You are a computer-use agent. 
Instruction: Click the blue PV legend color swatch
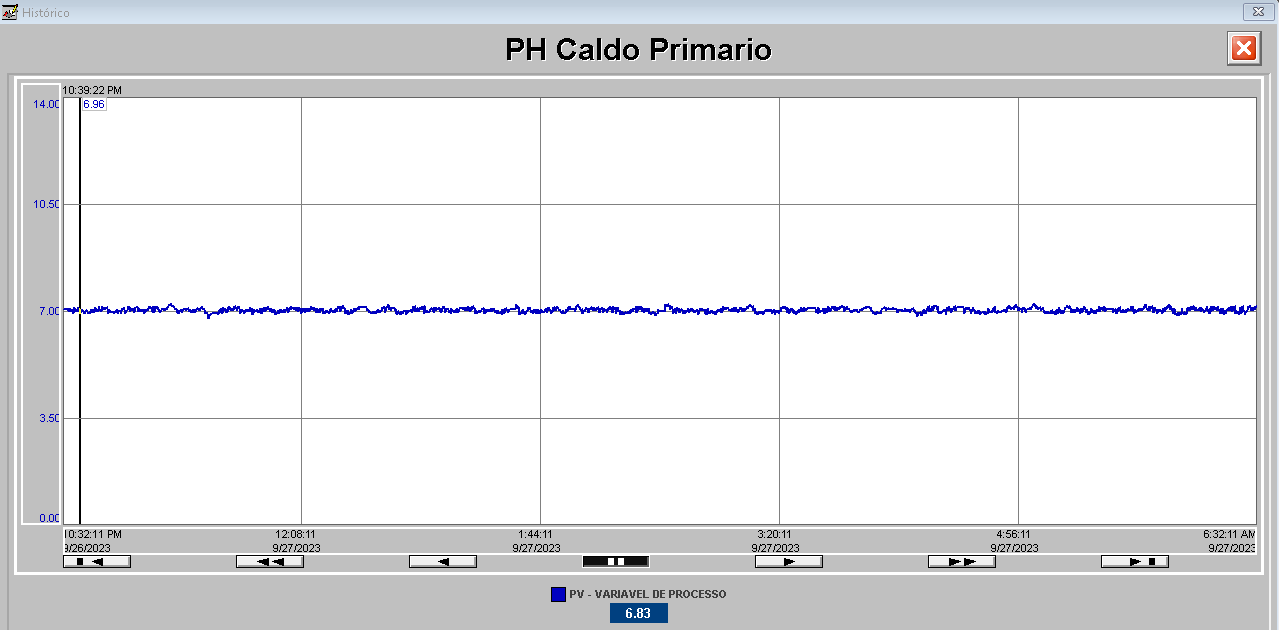pyautogui.click(x=558, y=594)
